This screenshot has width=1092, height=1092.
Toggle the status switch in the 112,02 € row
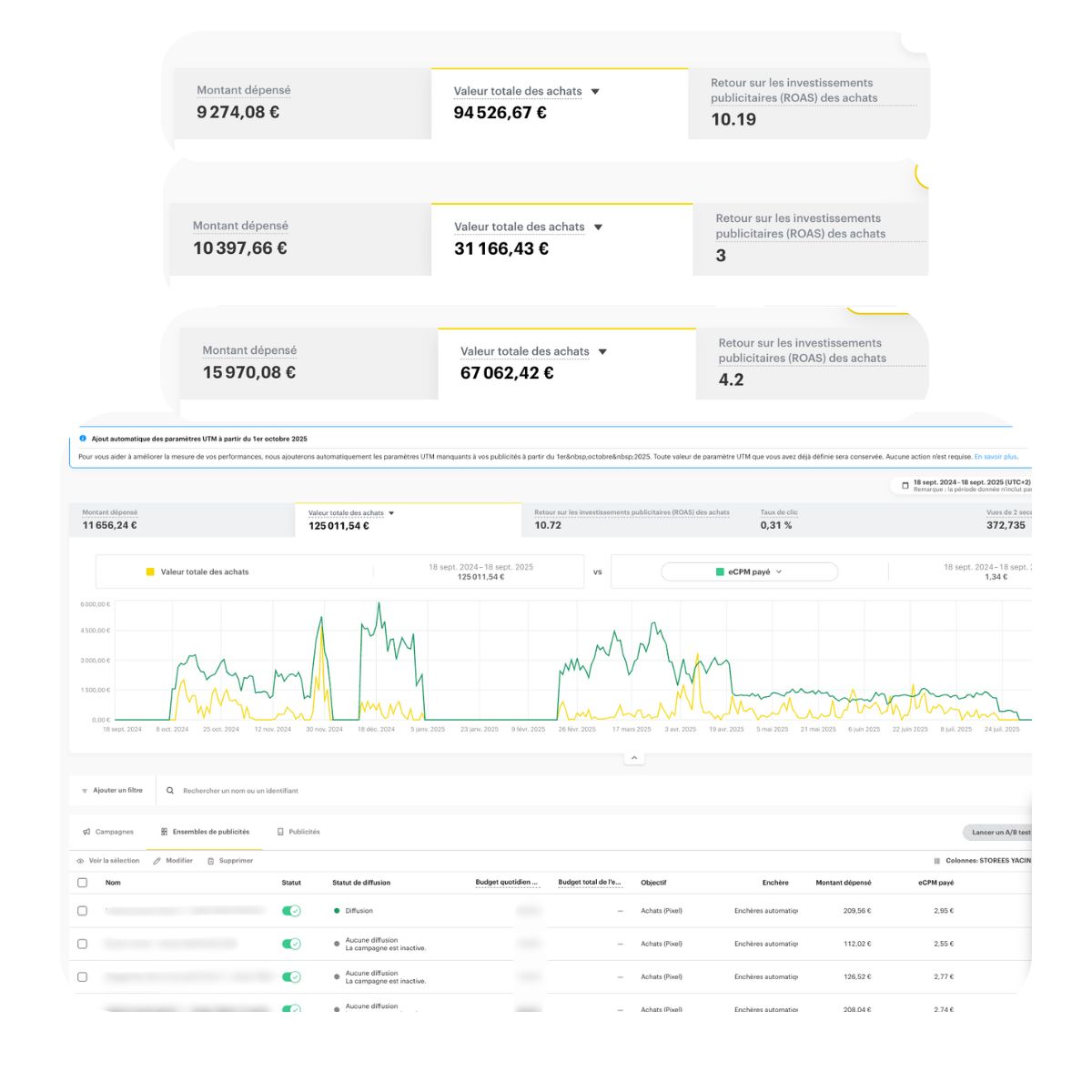pyautogui.click(x=291, y=944)
